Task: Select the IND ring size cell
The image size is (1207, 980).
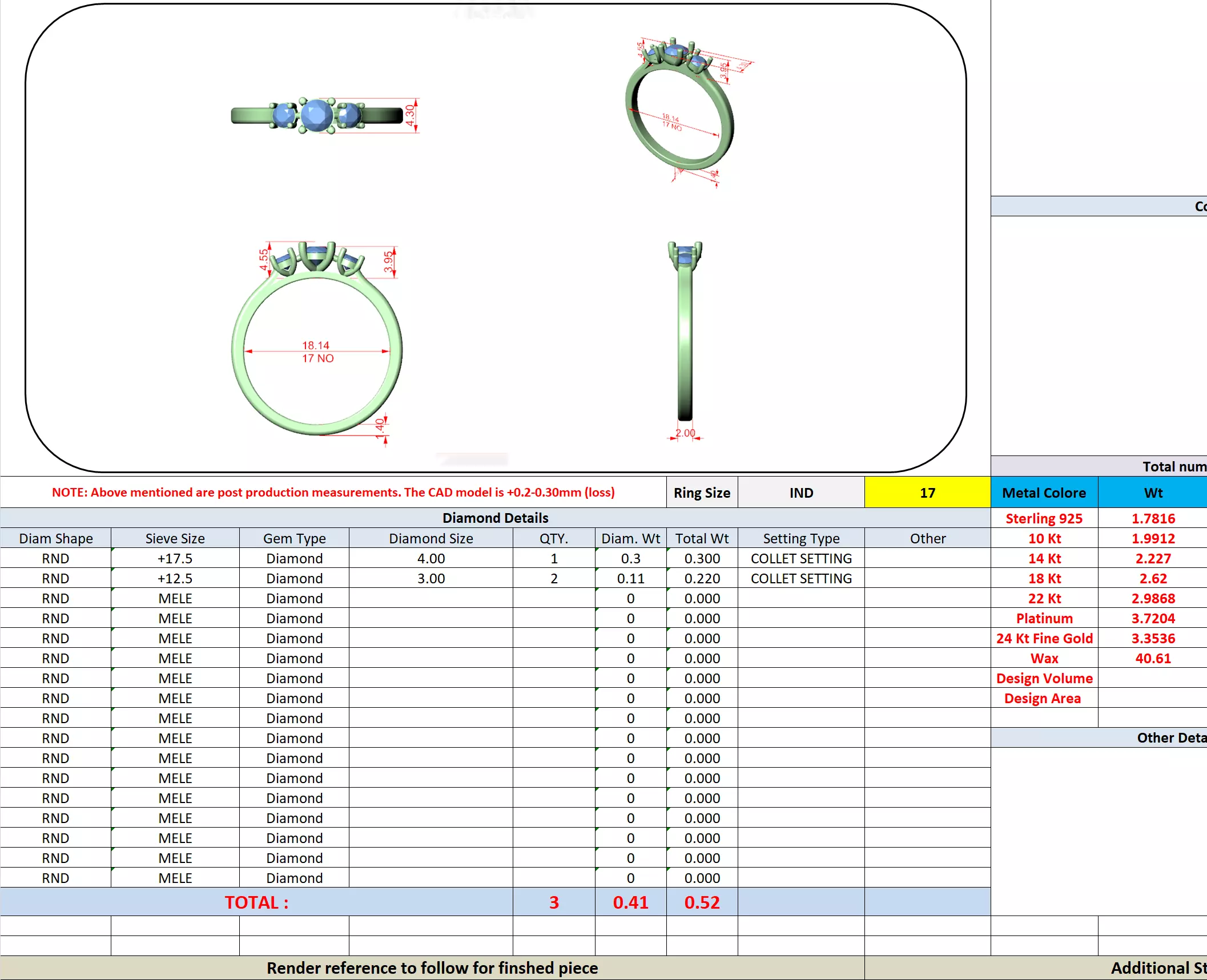Action: tap(800, 493)
